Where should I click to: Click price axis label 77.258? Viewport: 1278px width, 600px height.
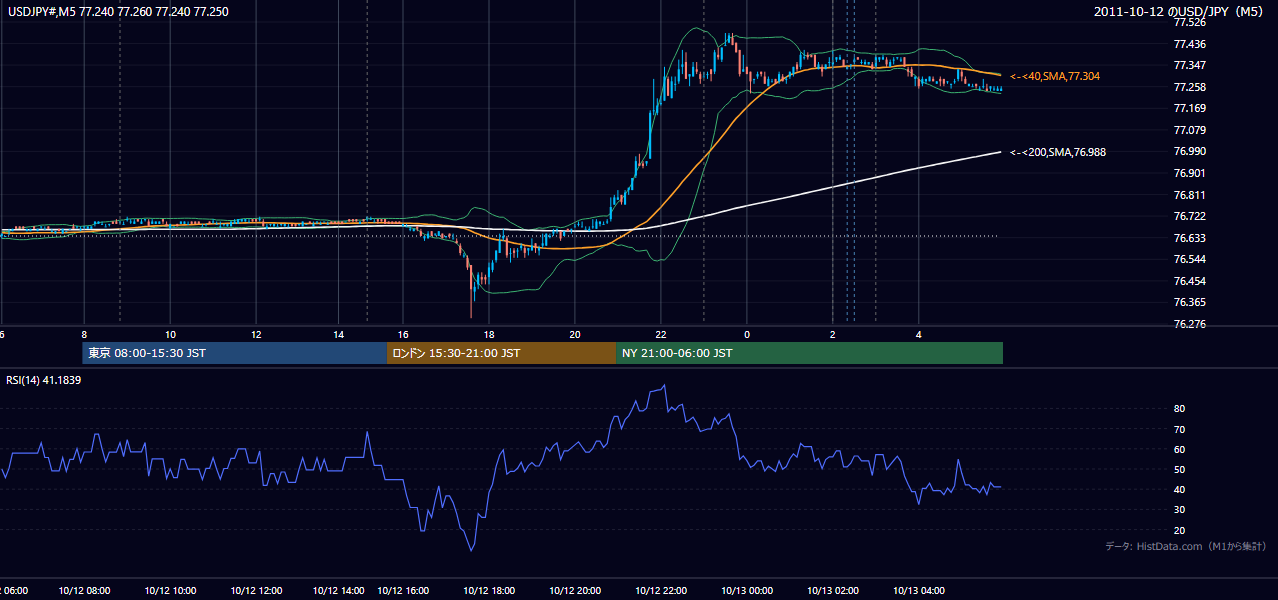[1189, 87]
